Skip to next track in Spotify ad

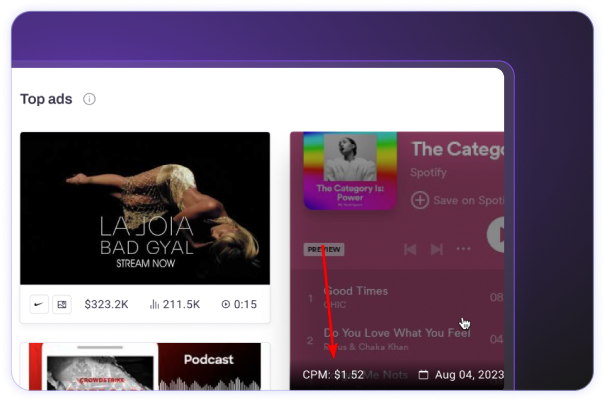point(437,249)
